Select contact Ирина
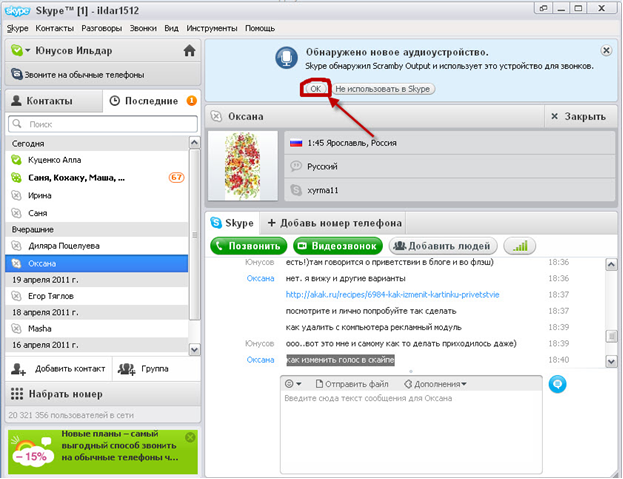This screenshot has height=479, width=623. 97,195
